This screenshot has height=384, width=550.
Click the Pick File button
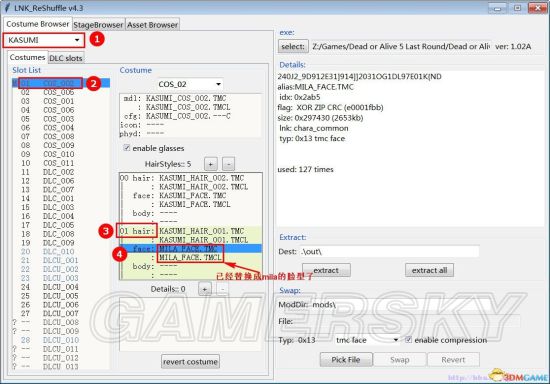[x=346, y=359]
